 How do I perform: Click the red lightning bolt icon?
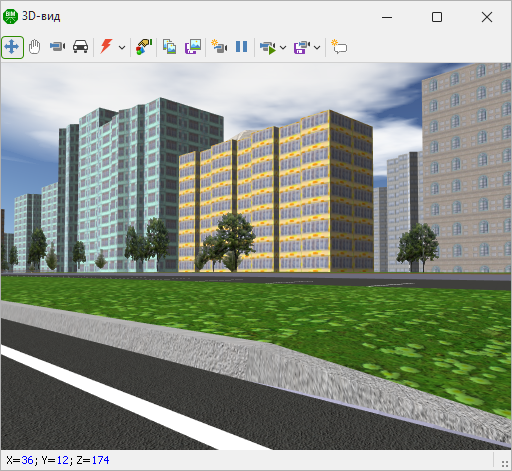[106, 46]
